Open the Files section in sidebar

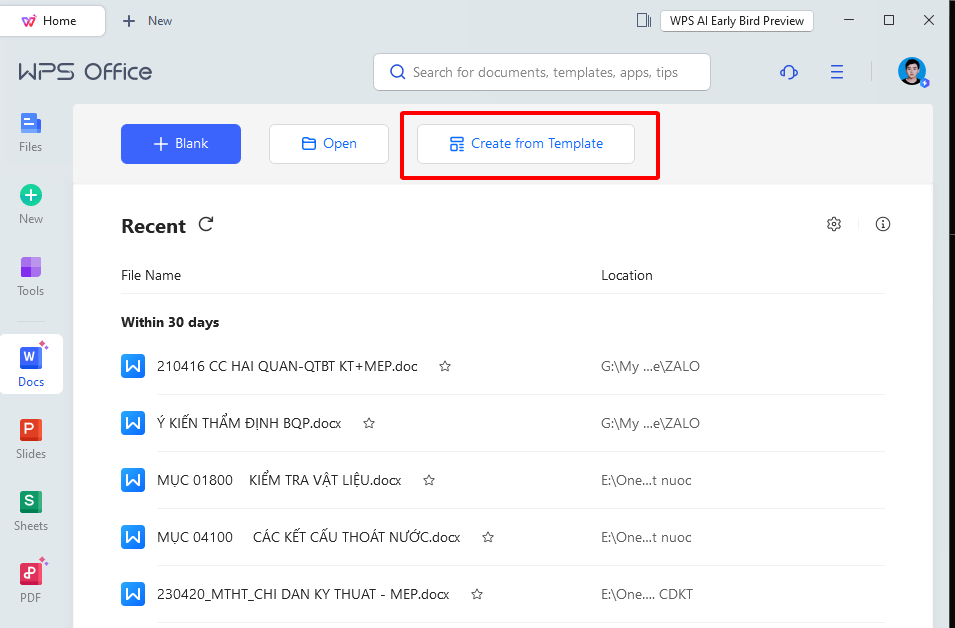pos(31,132)
